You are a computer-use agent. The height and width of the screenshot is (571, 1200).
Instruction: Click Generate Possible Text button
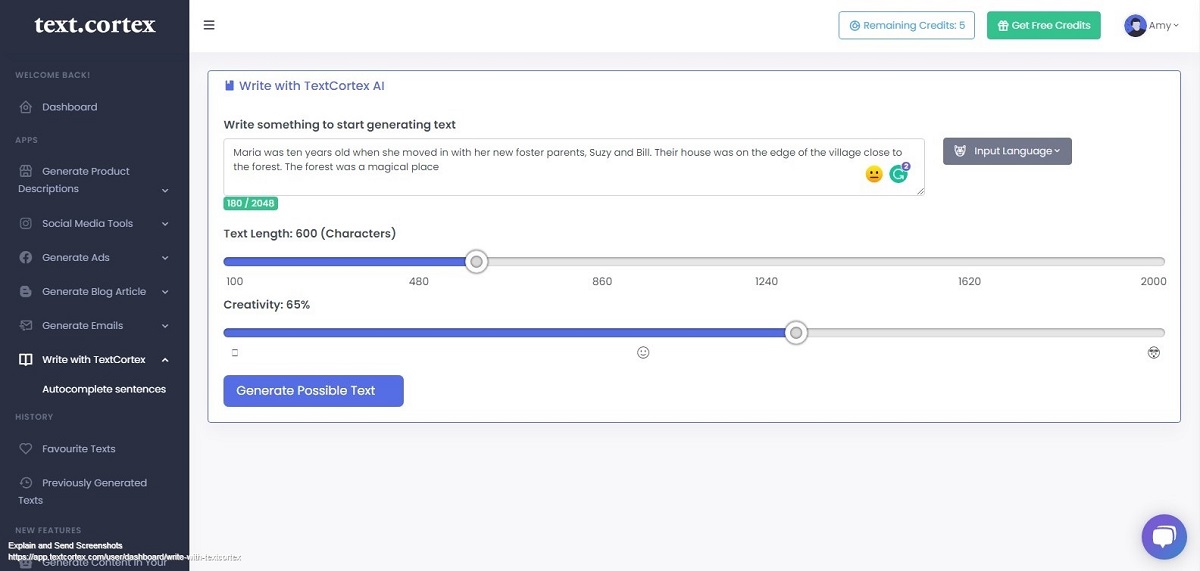pos(313,391)
